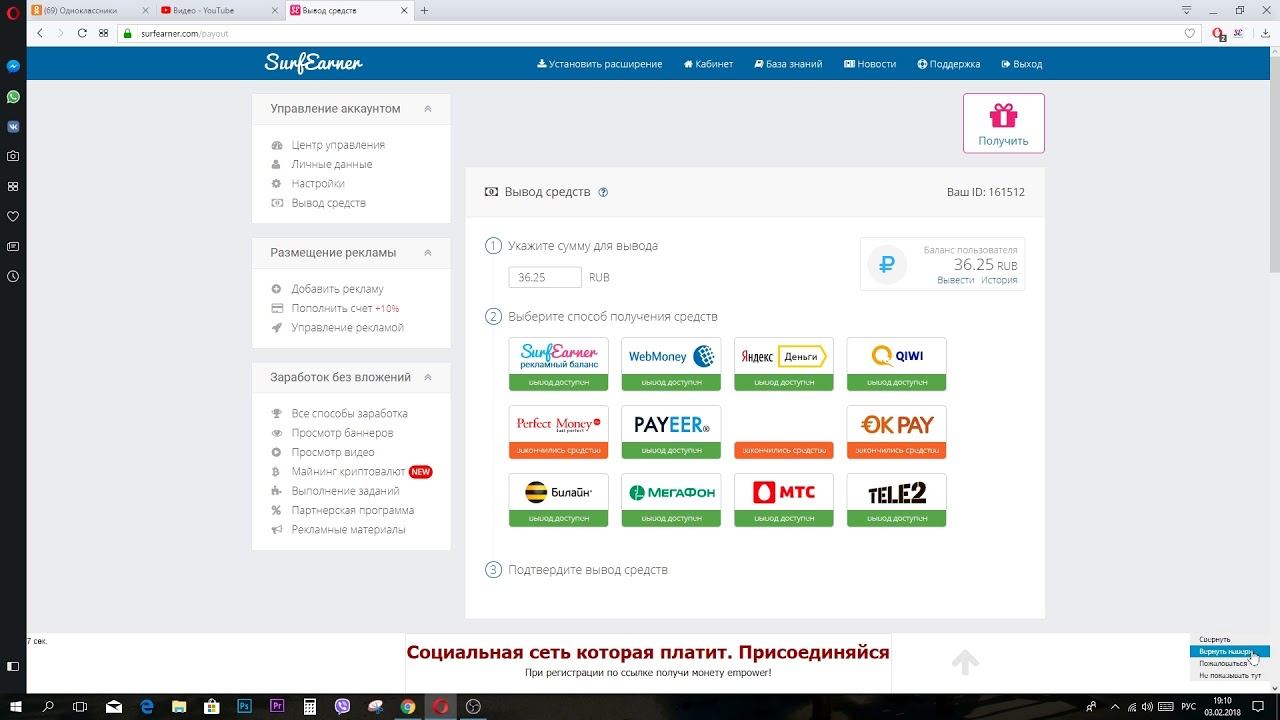Collapse the Заработок без вложений section
1280x720 pixels.
coord(428,378)
